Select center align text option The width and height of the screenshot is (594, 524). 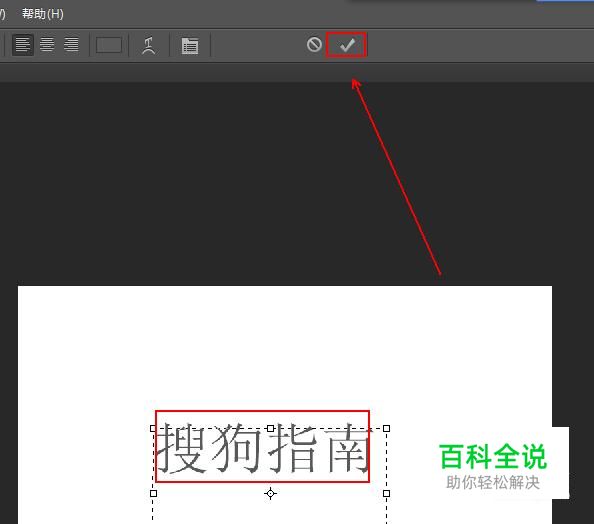click(x=47, y=45)
